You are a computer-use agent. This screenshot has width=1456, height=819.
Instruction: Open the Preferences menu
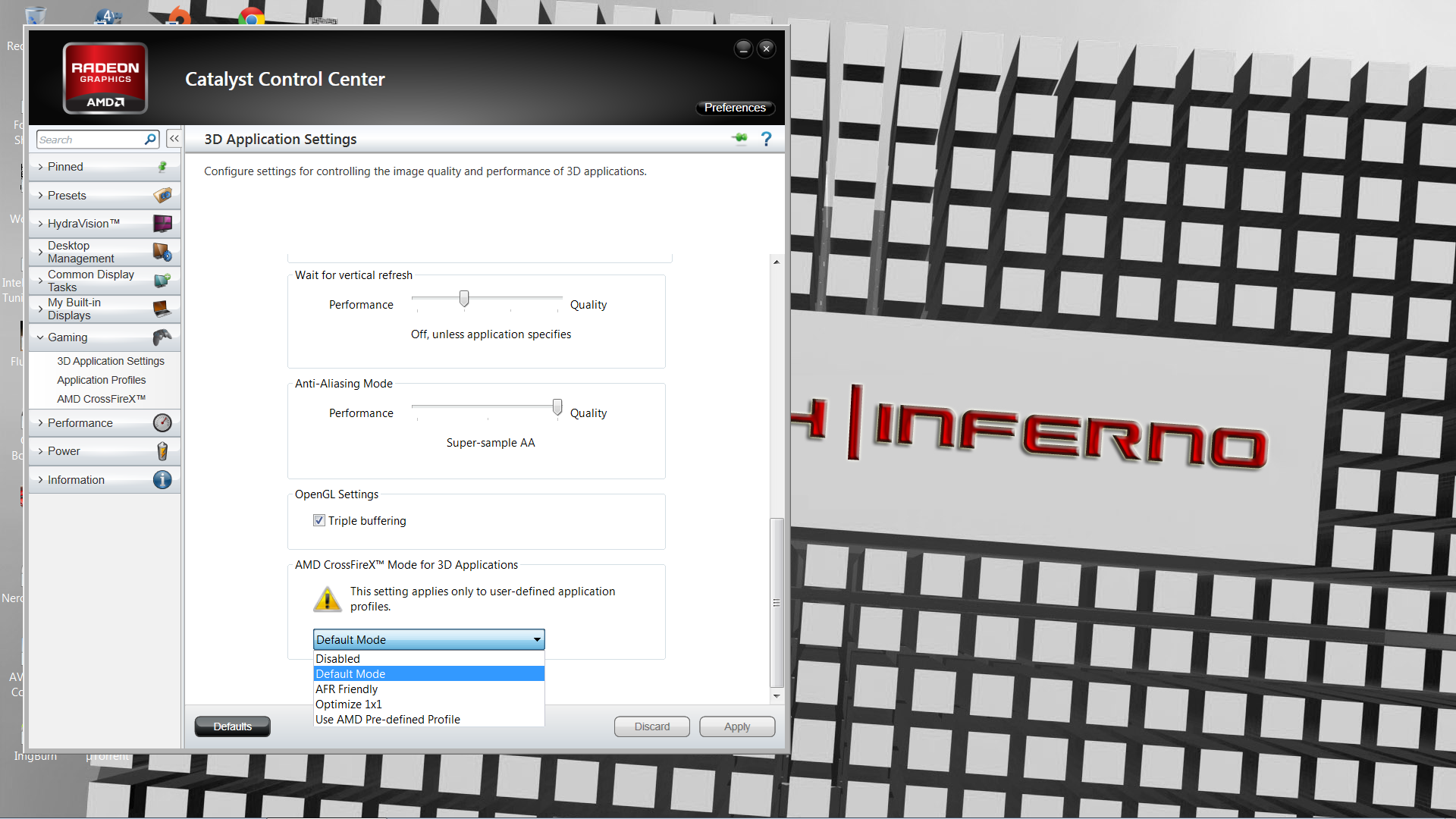(x=735, y=108)
